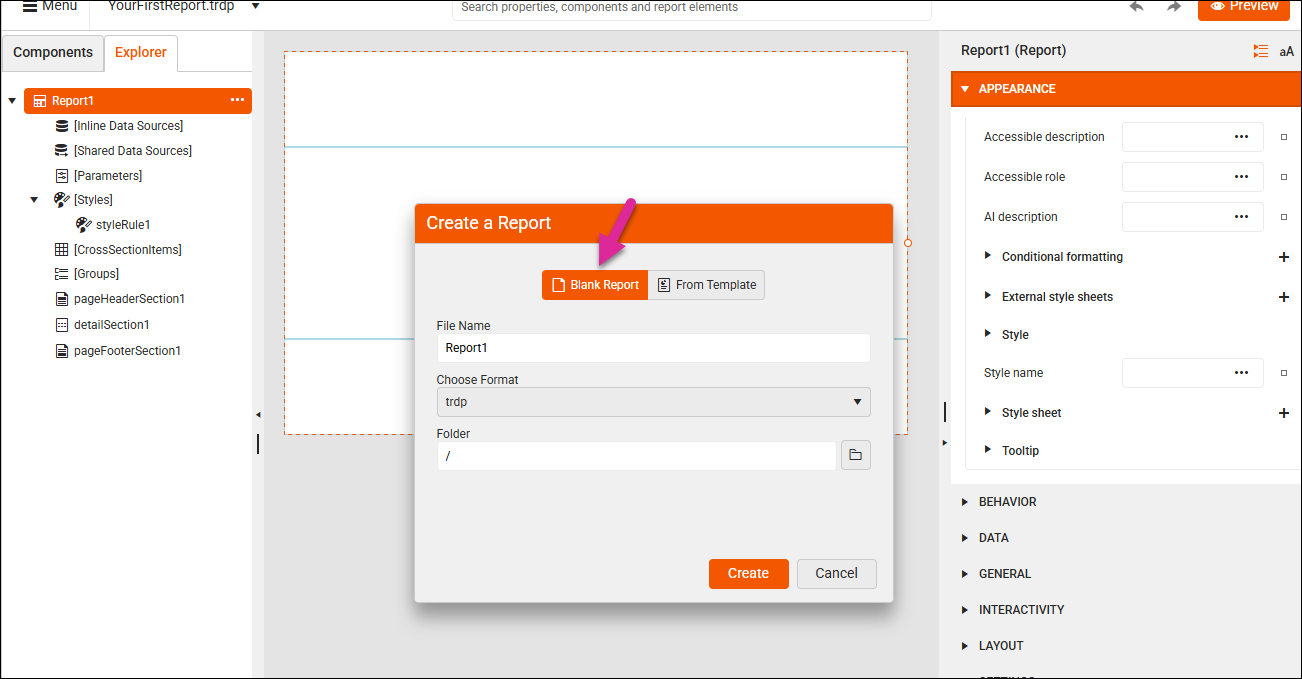
Task: Select detailSection1 in the Explorer tree
Action: coord(111,325)
